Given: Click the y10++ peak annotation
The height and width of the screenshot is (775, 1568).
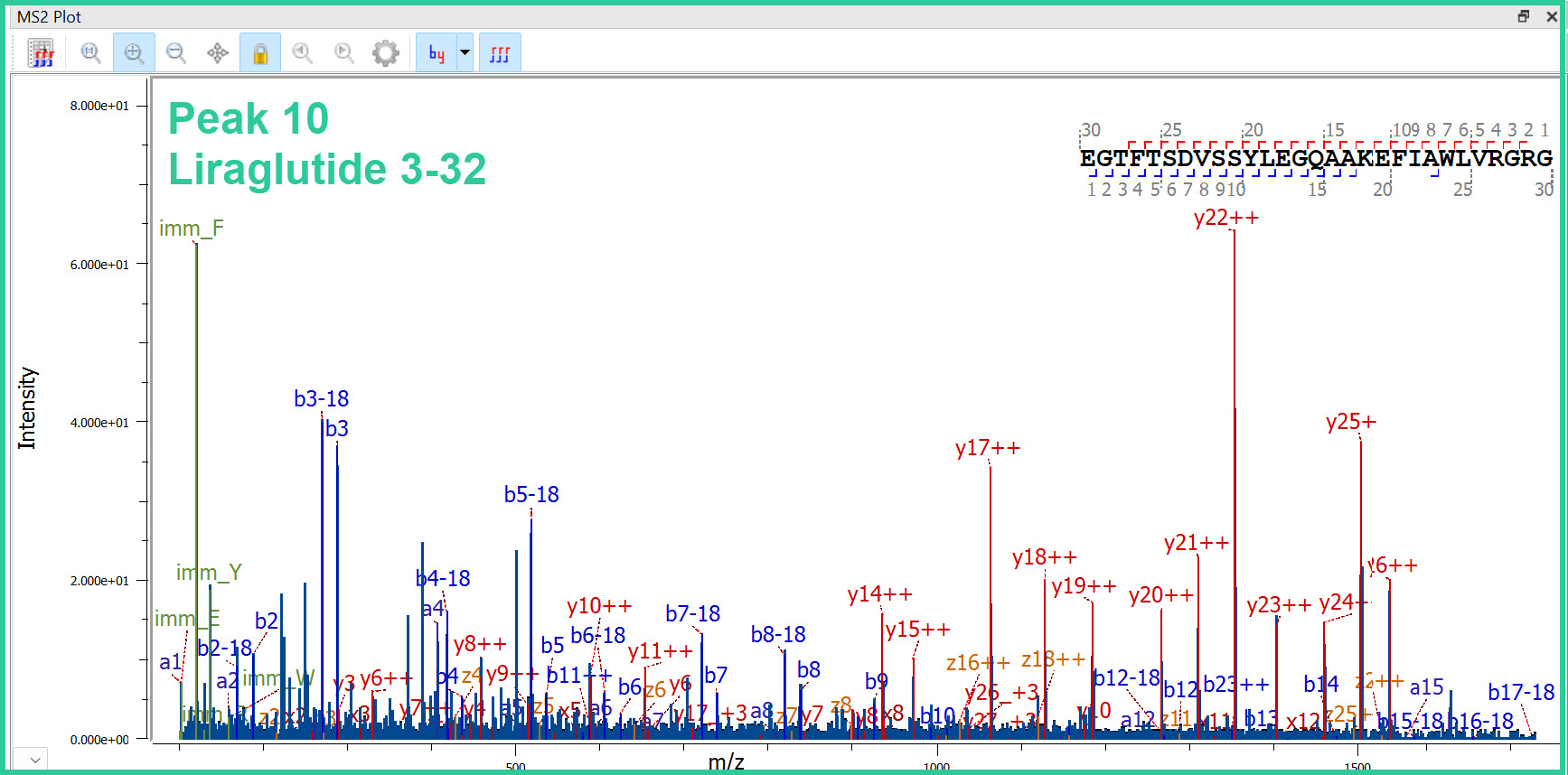Looking at the screenshot, I should [599, 606].
